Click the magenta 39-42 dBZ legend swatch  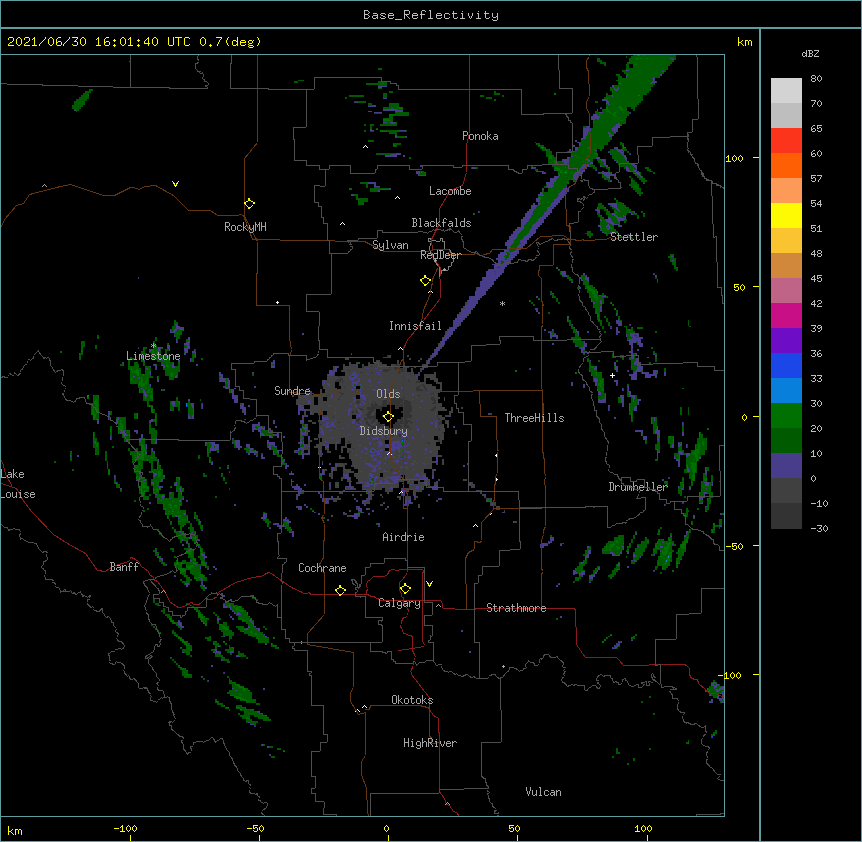[x=786, y=315]
